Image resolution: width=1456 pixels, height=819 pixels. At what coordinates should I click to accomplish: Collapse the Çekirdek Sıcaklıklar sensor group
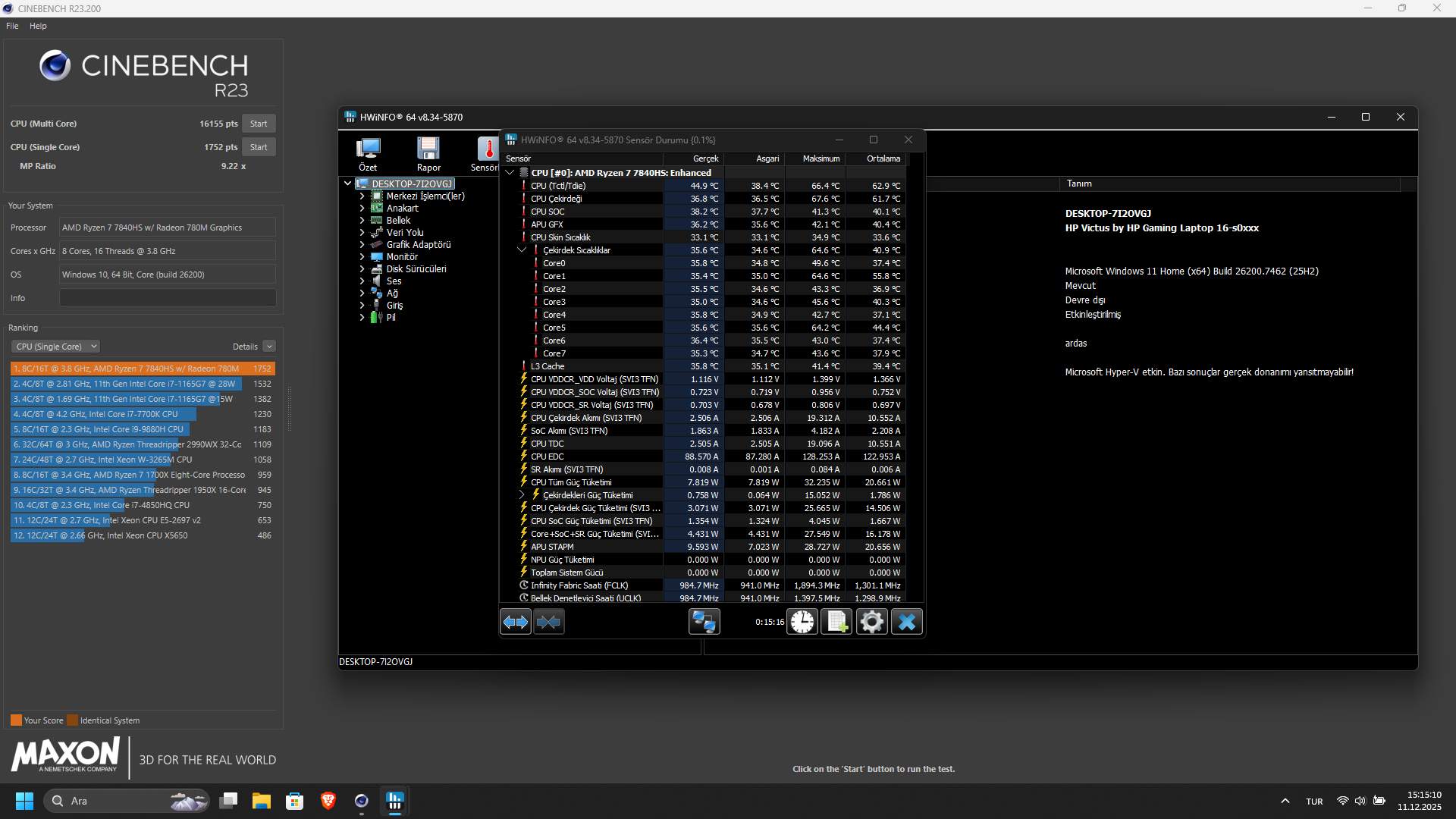coord(522,250)
